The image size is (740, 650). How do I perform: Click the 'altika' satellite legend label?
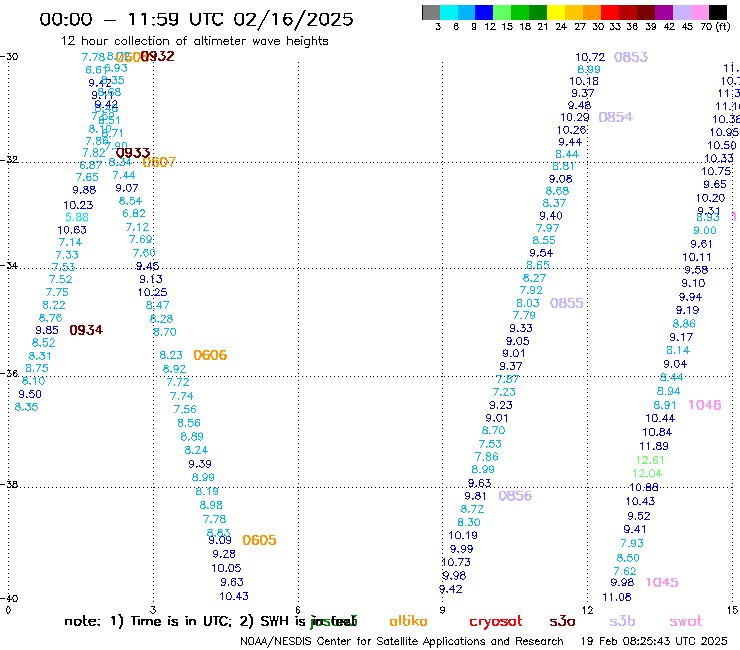408,621
